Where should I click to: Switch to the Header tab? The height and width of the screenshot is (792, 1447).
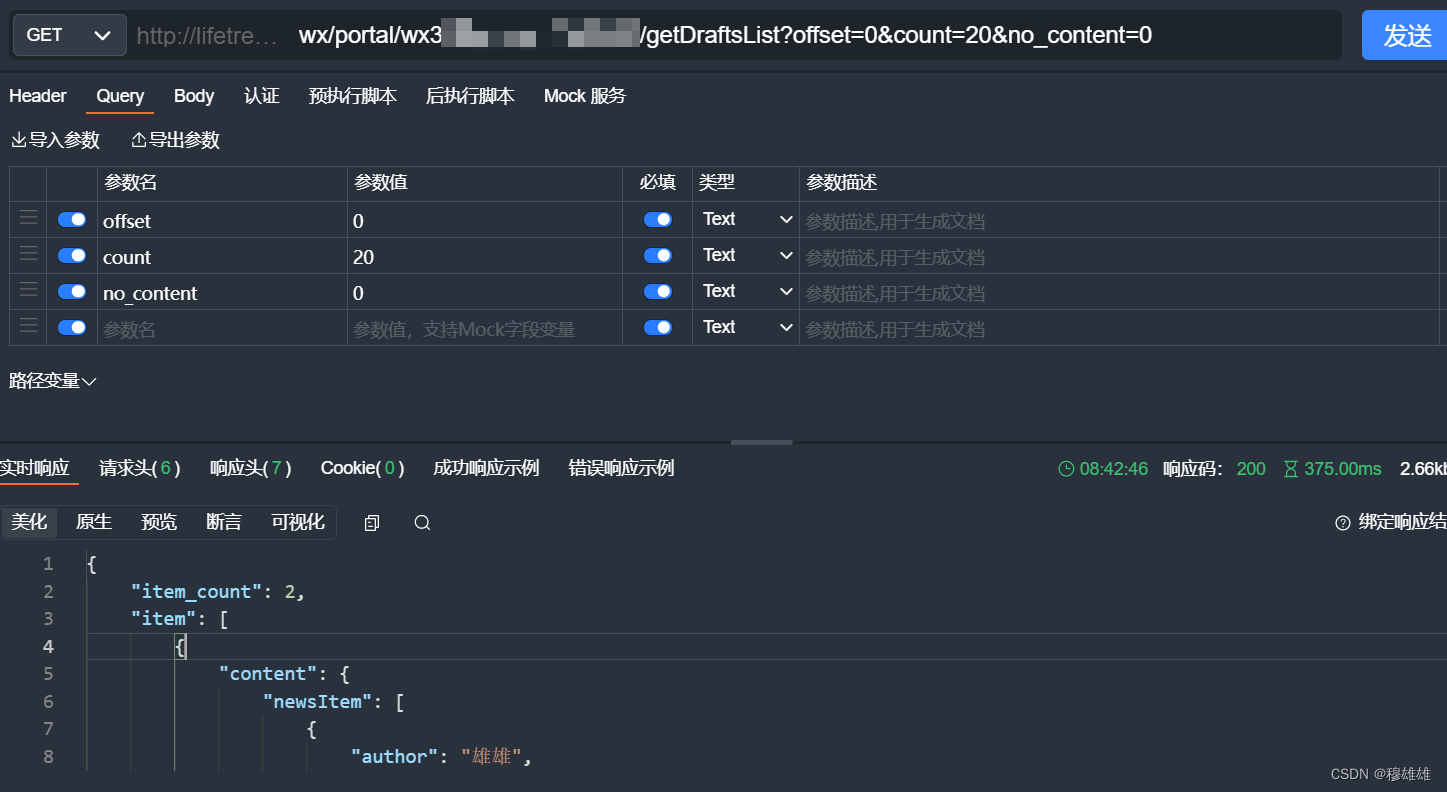(x=38, y=96)
